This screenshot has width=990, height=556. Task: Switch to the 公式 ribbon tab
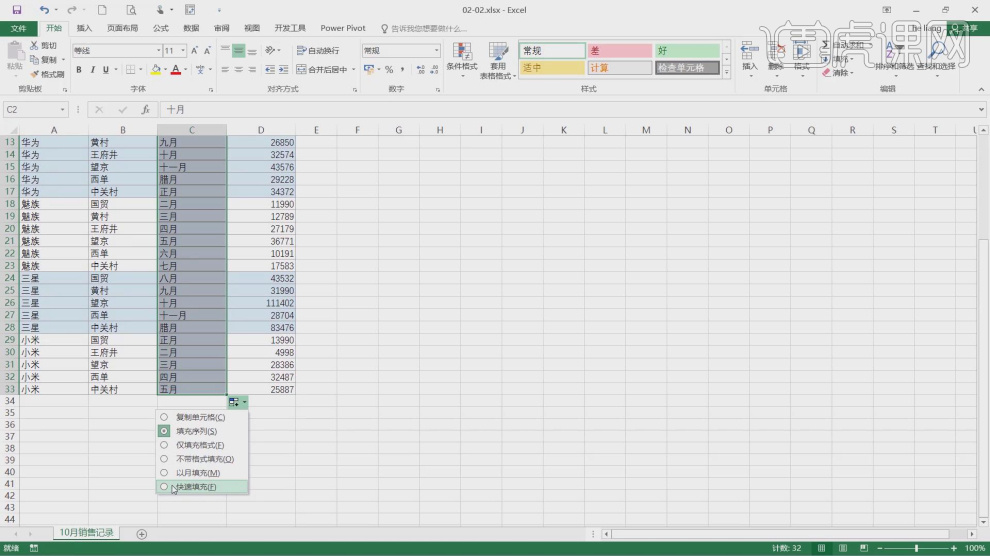[x=160, y=28]
